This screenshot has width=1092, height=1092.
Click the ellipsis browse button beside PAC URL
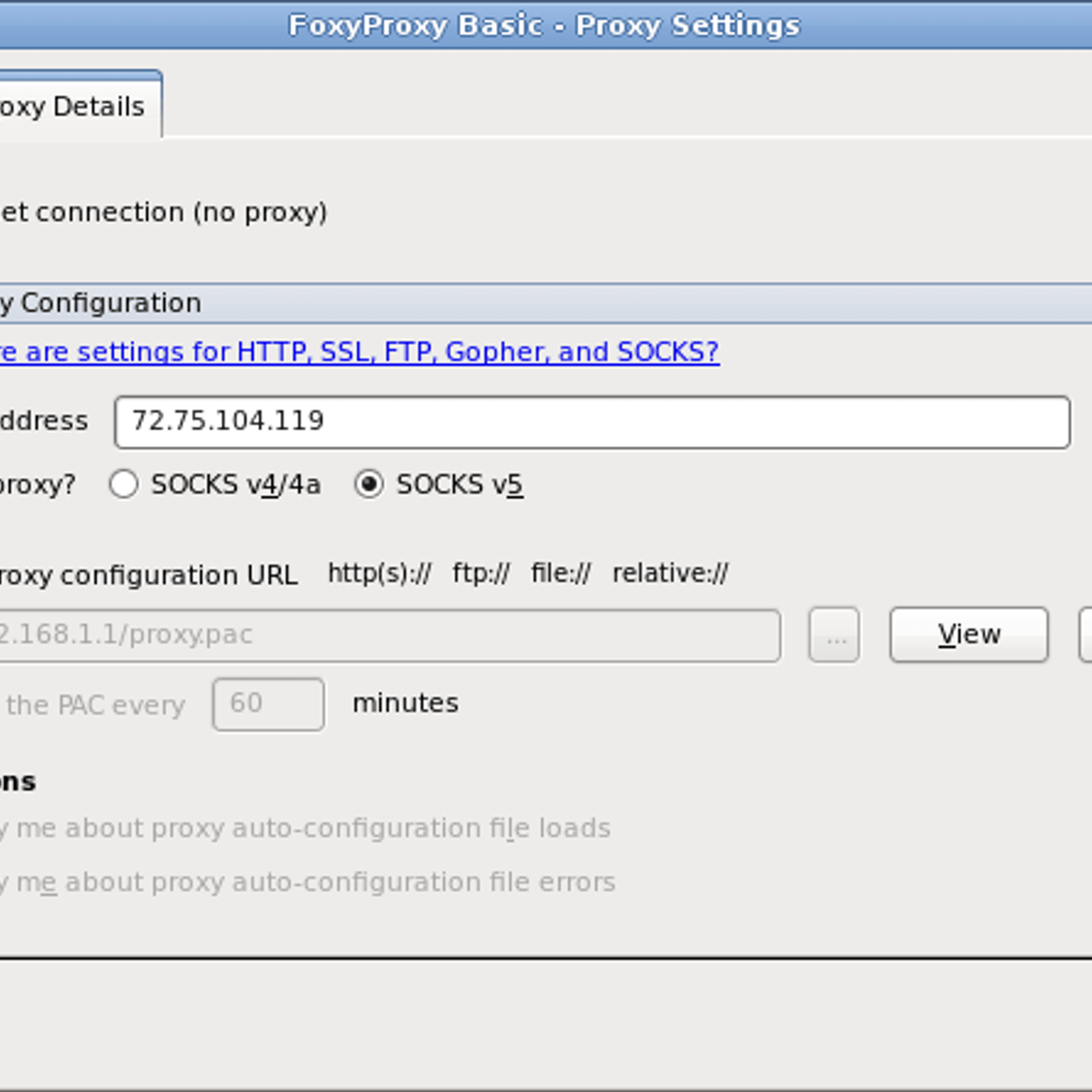point(833,635)
